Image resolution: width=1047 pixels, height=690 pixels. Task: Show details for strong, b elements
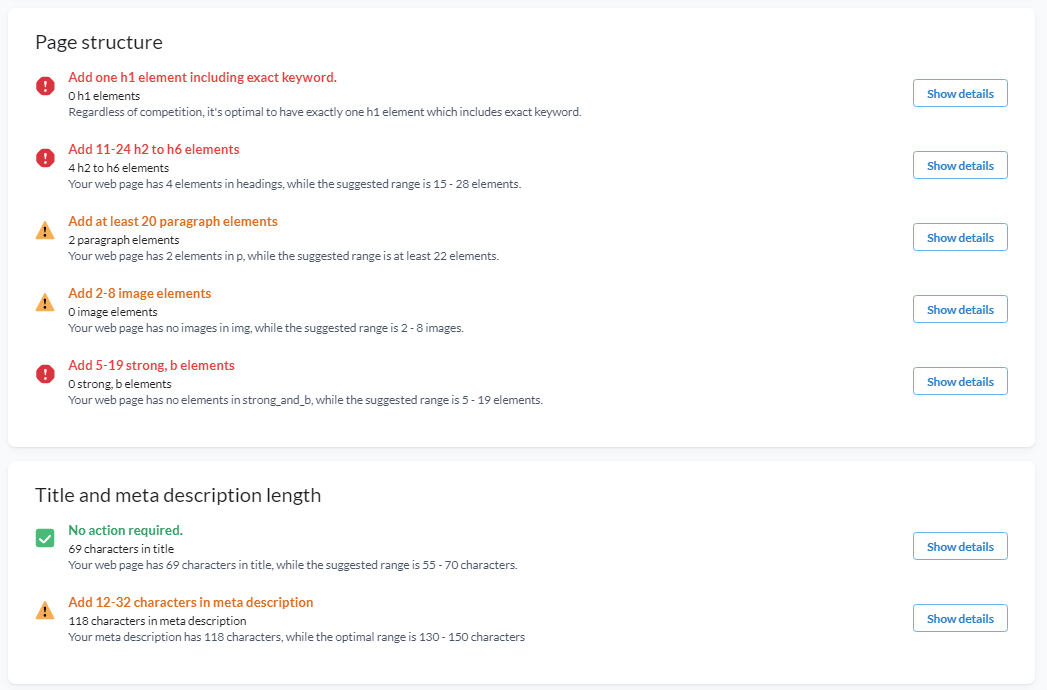coord(960,381)
